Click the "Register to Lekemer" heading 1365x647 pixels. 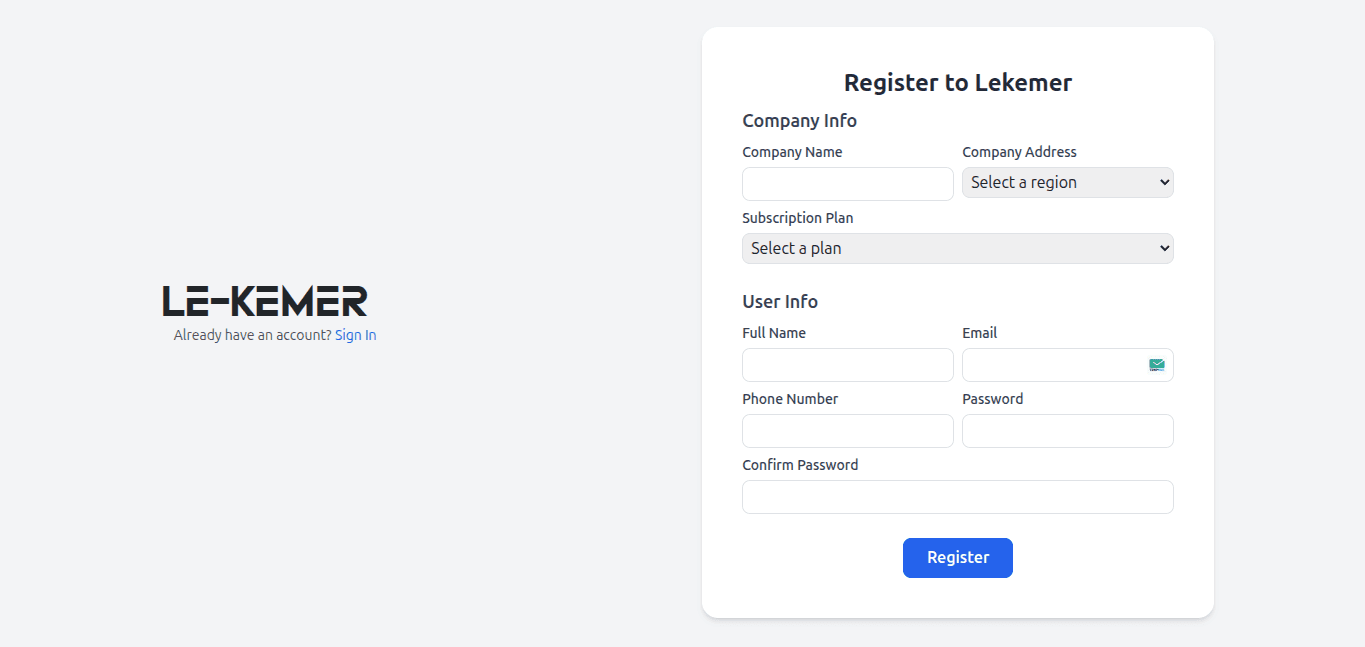point(957,83)
